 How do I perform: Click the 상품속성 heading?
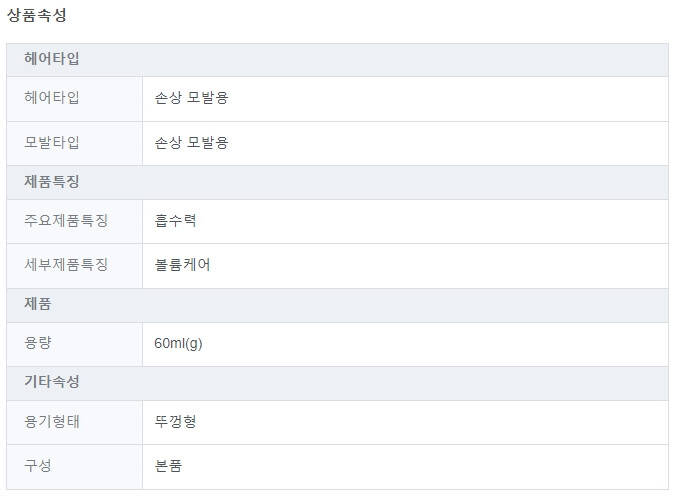pos(37,15)
